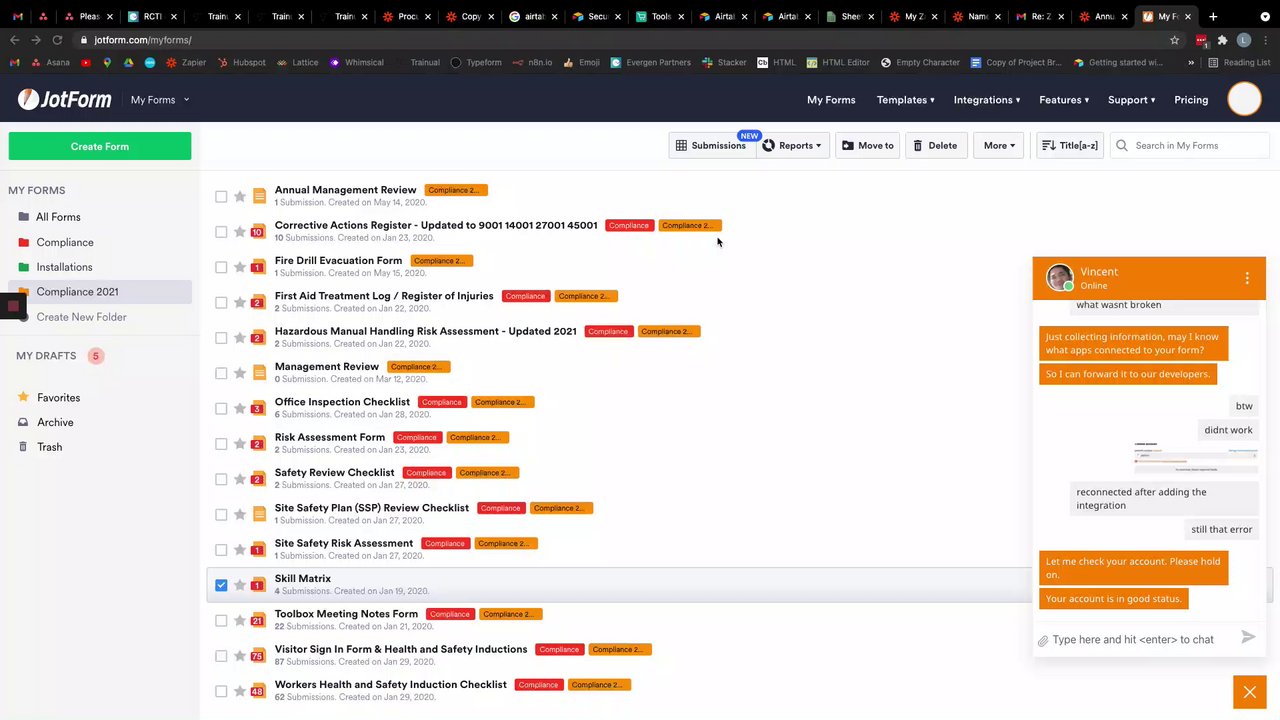Open the Site Safety Risk Assessment form title
This screenshot has height=720, width=1280.
344,543
